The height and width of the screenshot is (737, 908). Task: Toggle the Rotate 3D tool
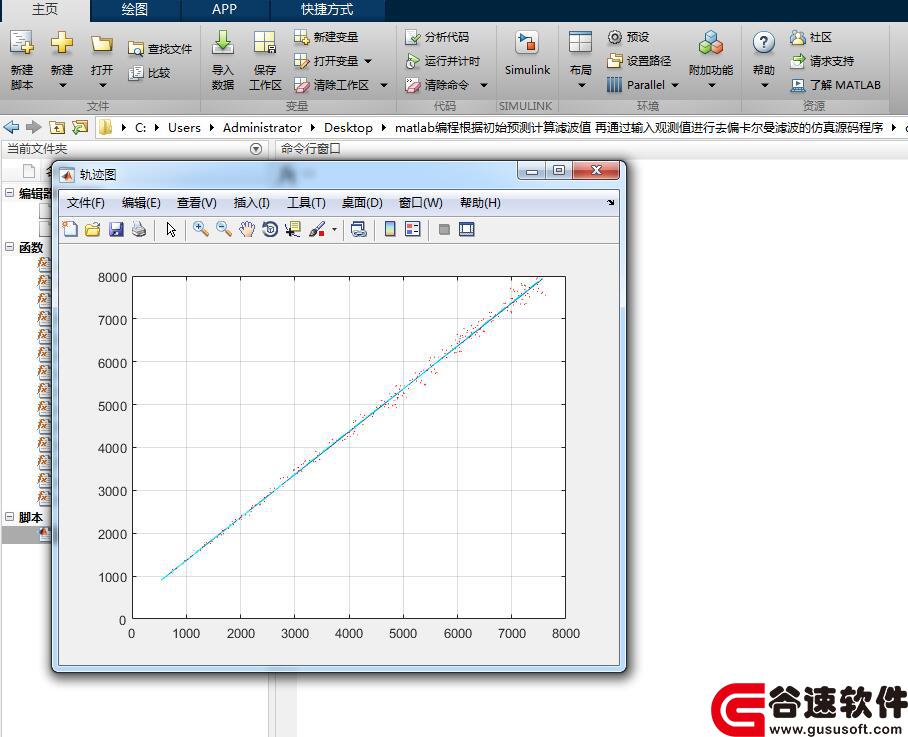pos(270,229)
